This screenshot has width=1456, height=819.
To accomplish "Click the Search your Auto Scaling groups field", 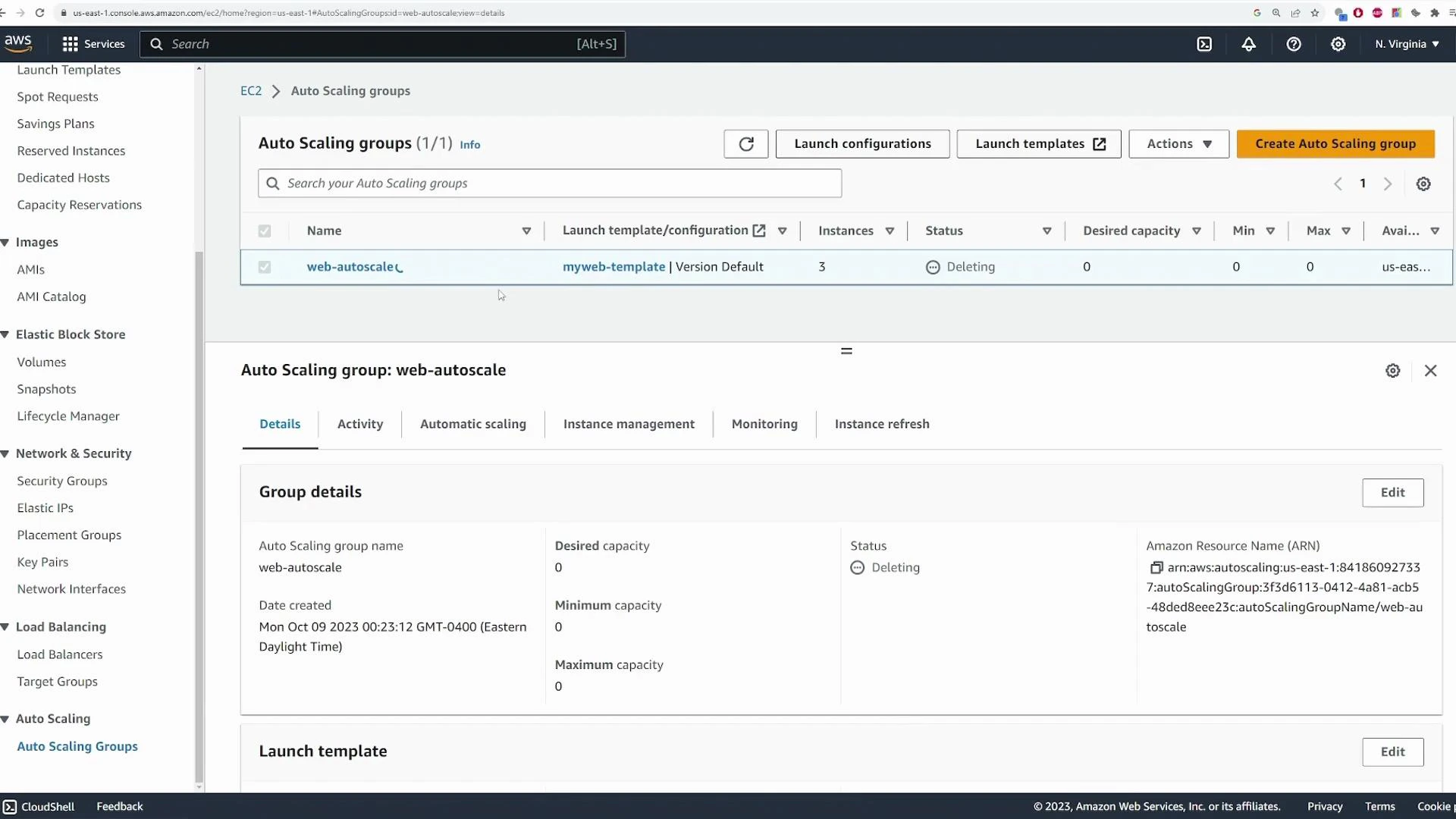I will pos(549,183).
